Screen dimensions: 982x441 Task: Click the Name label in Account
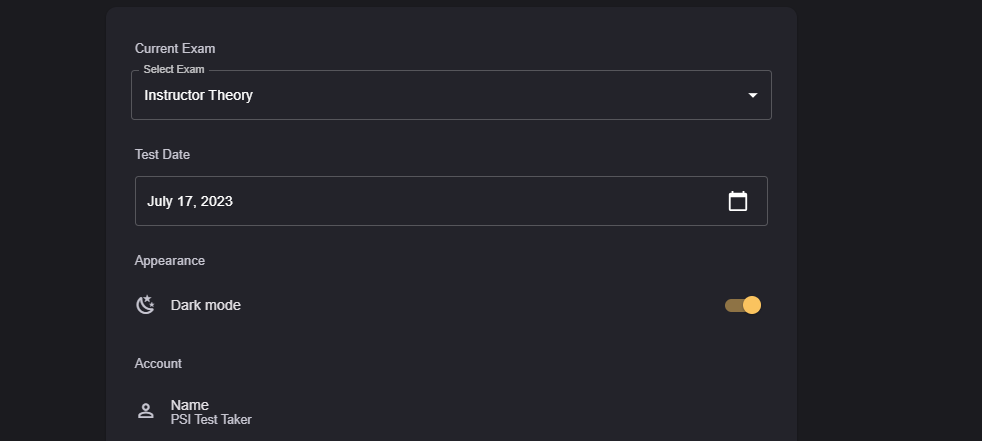[x=190, y=405]
